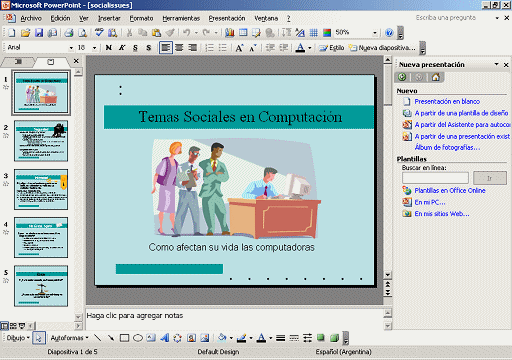Save the presentation with the floppy icon
The image size is (512, 360).
click(x=39, y=33)
